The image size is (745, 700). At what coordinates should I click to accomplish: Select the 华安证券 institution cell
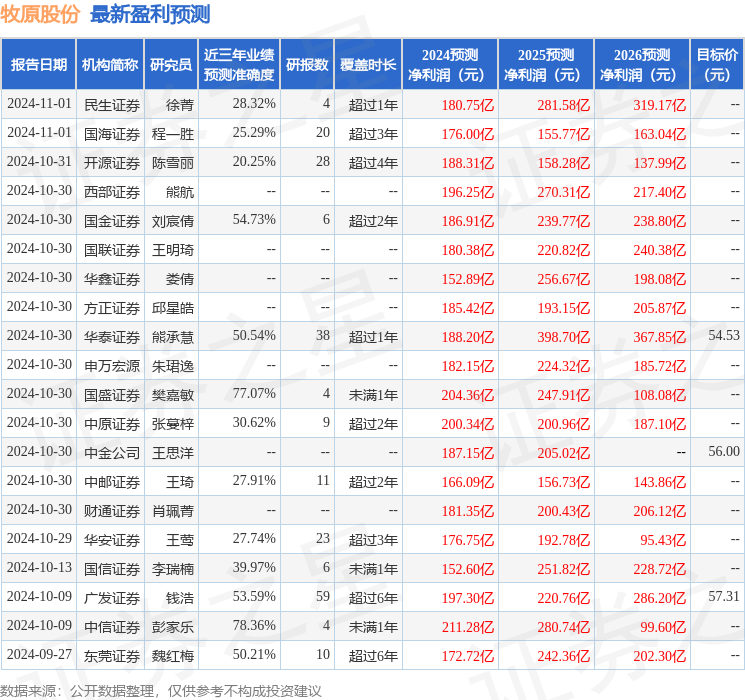pos(112,540)
